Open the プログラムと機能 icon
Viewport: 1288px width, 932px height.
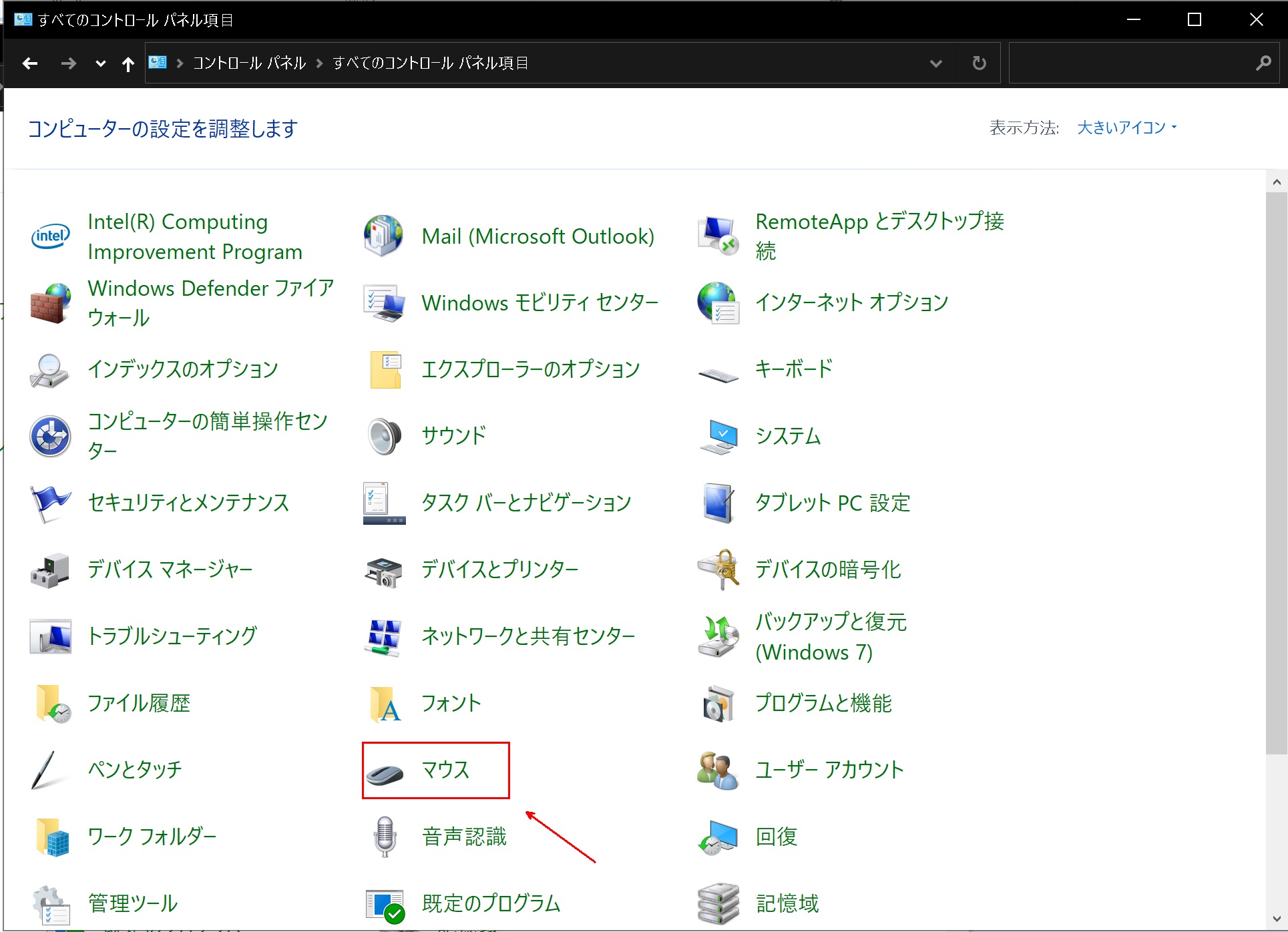(x=718, y=704)
